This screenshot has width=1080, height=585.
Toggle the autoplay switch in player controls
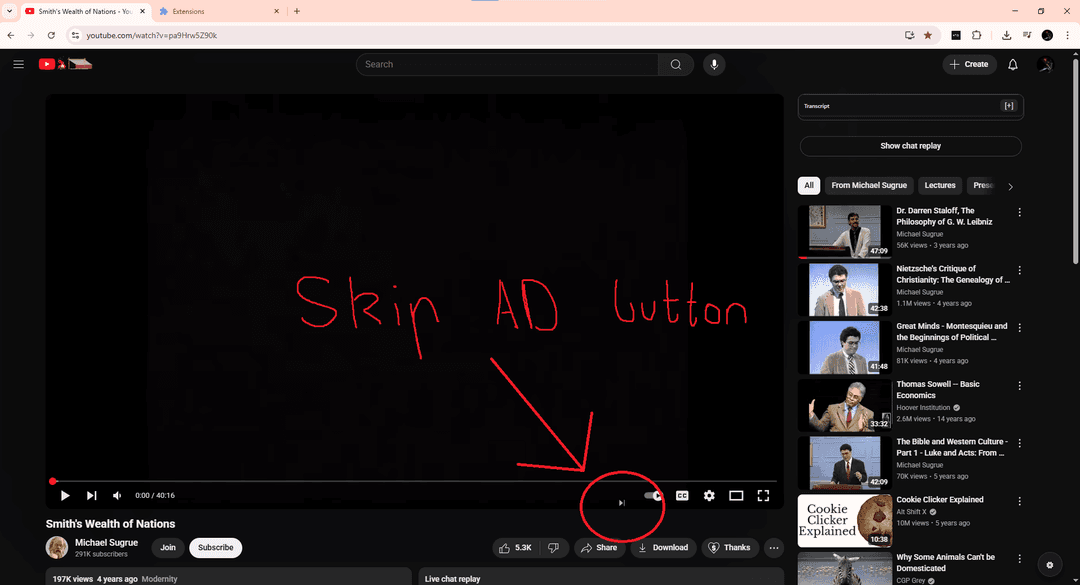click(653, 495)
